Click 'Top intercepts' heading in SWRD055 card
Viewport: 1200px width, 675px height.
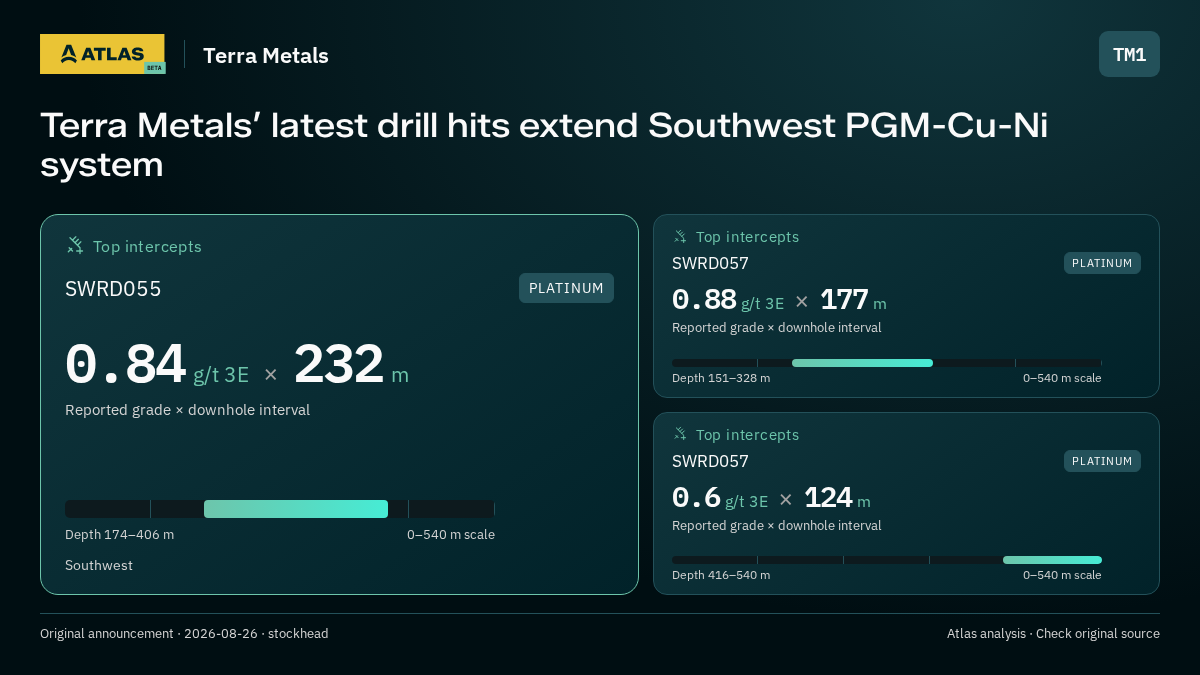point(147,246)
